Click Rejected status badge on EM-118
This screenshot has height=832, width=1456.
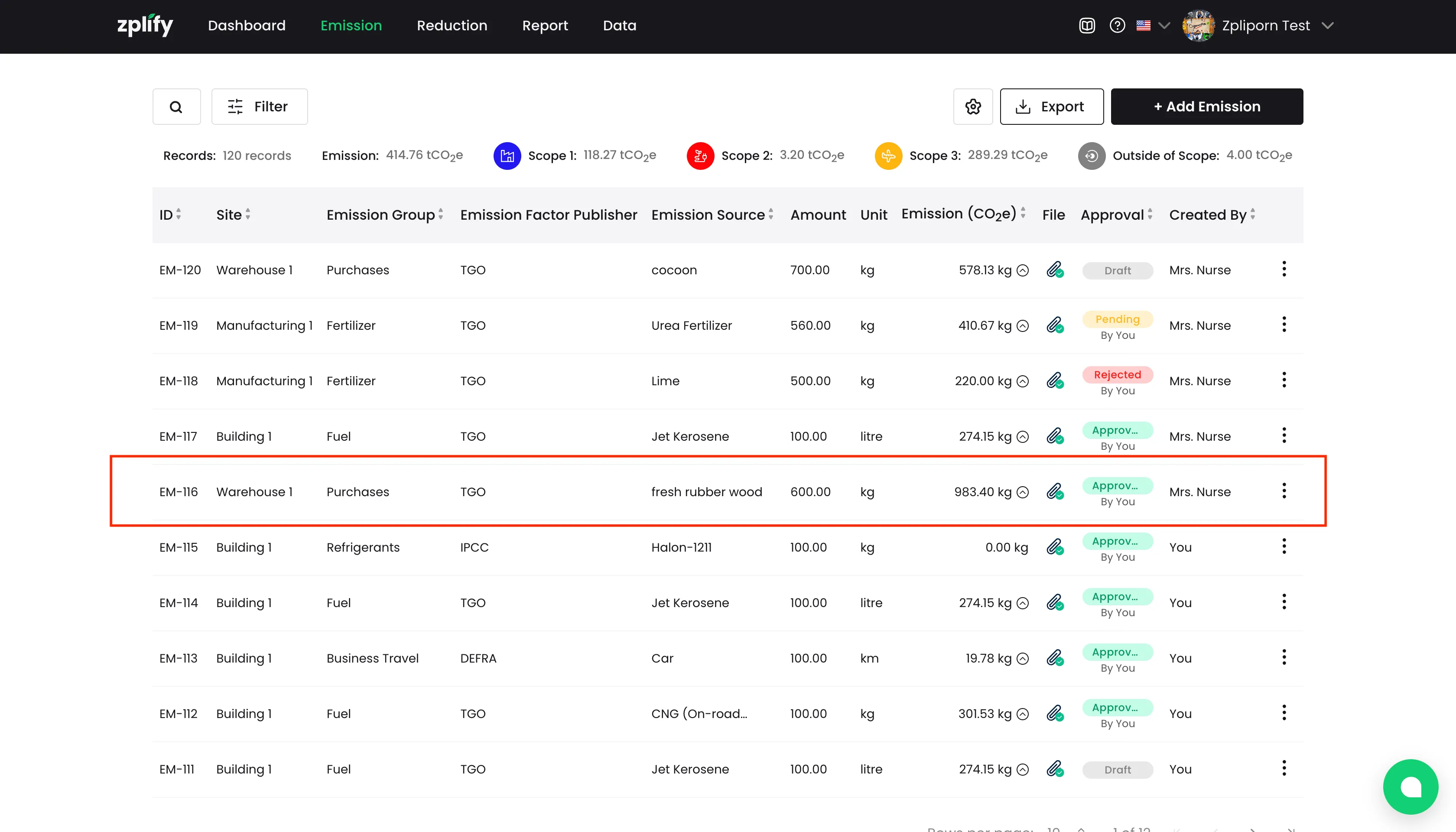click(1117, 375)
